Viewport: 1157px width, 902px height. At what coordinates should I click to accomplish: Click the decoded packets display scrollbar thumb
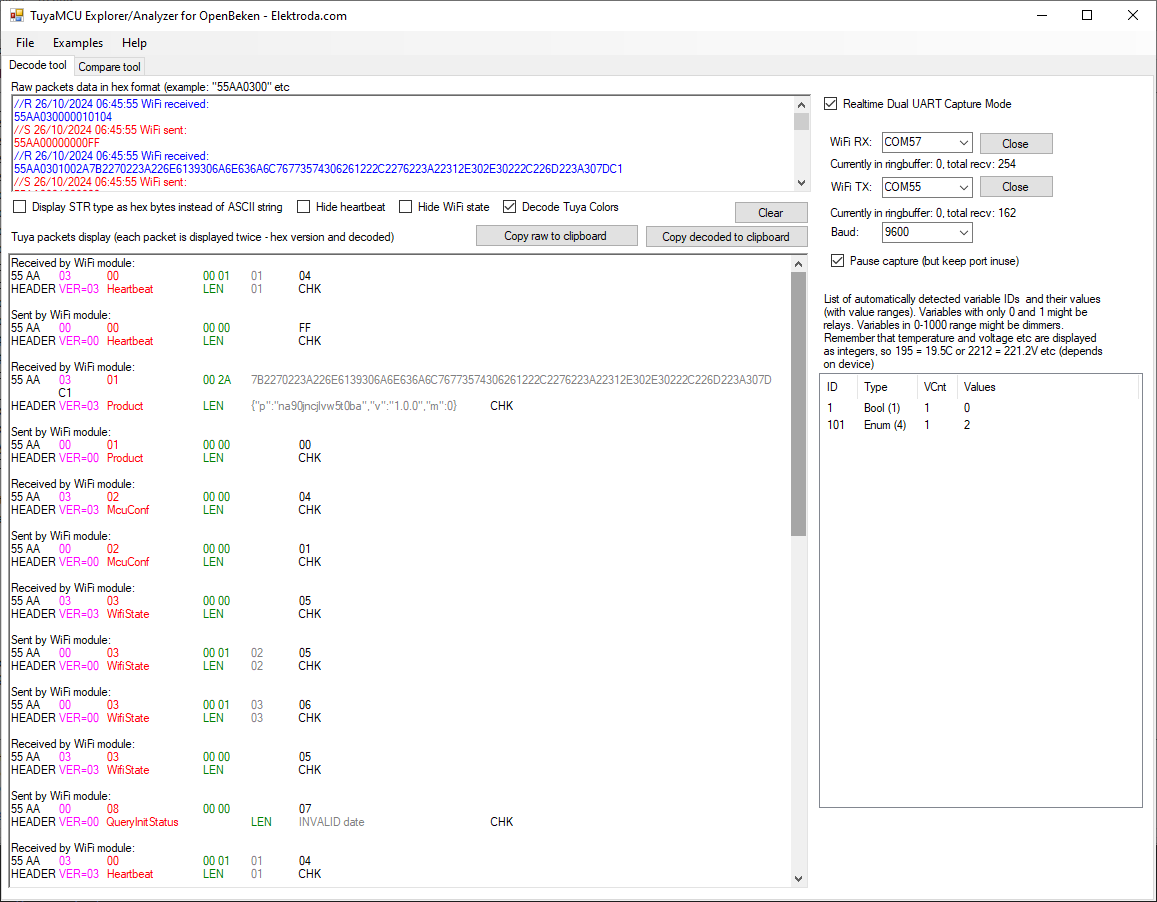click(x=798, y=404)
